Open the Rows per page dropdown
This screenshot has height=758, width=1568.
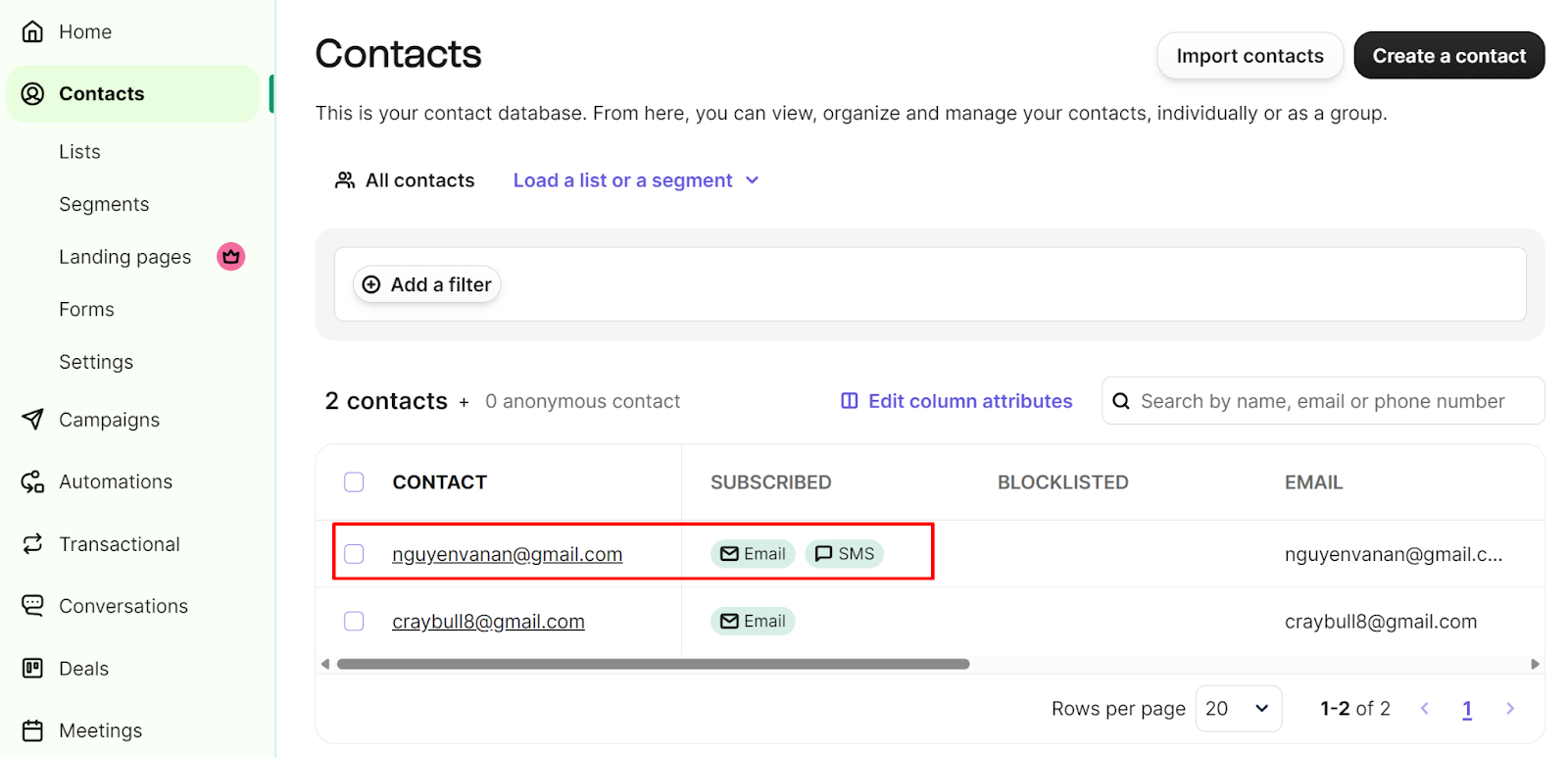(x=1238, y=708)
